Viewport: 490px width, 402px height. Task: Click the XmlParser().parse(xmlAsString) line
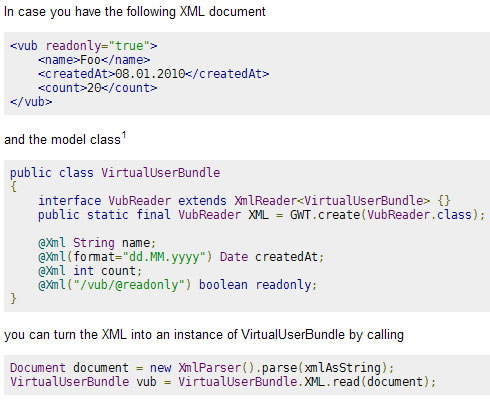click(202, 368)
